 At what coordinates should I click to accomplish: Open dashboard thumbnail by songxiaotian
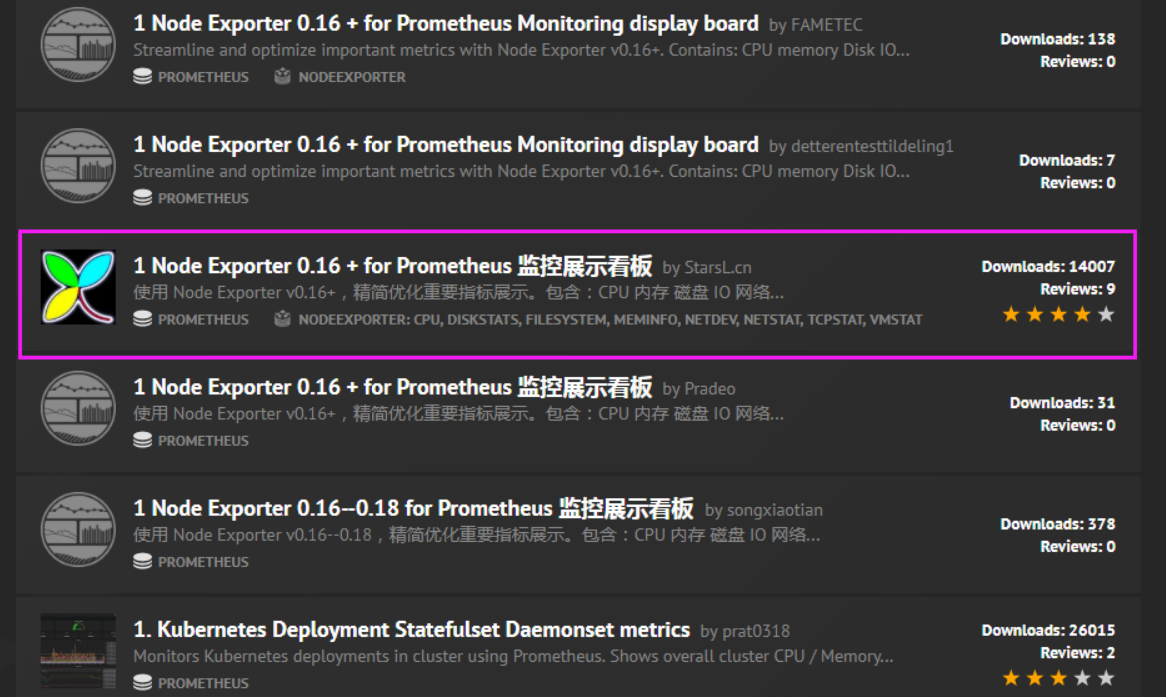tap(78, 530)
